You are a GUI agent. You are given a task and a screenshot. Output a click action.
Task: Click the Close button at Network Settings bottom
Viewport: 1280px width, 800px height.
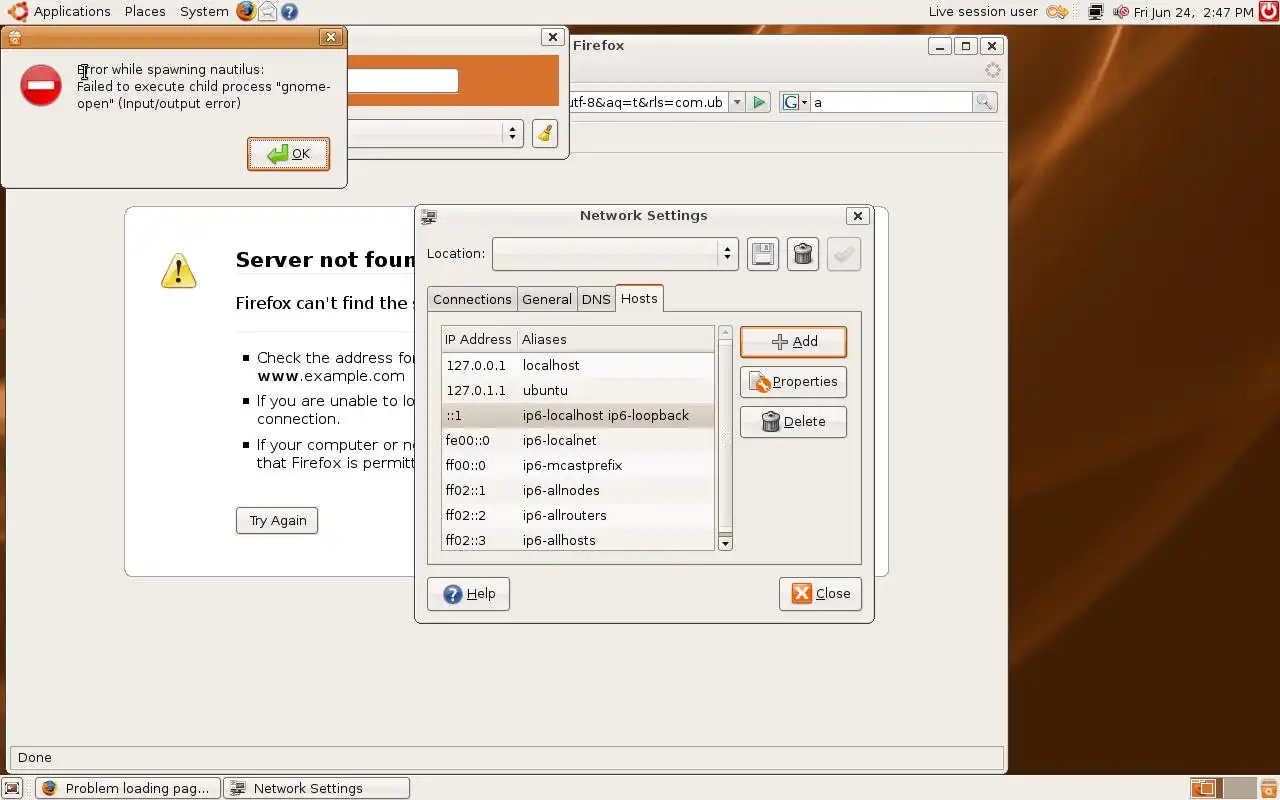820,594
